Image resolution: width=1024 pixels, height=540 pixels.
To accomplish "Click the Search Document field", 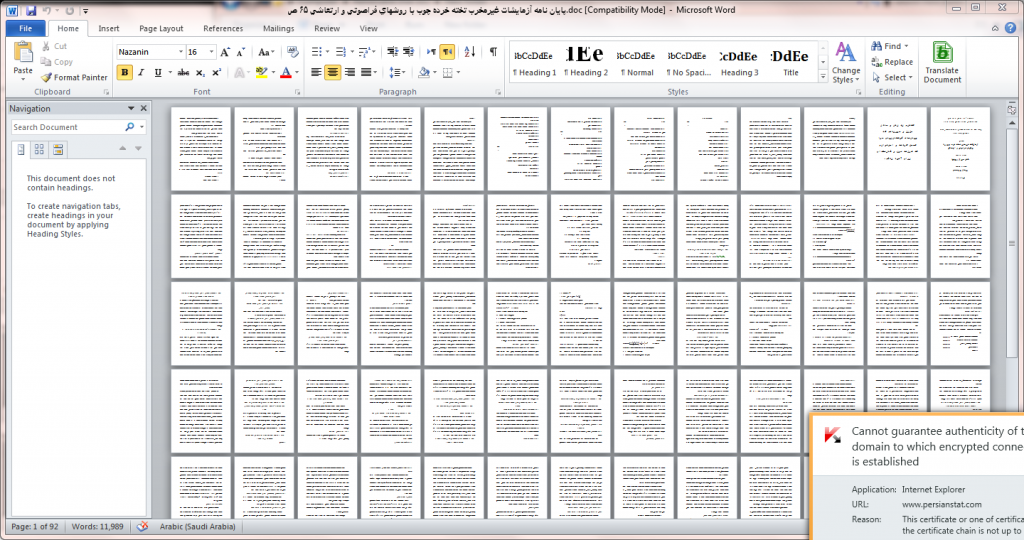I will (68, 127).
